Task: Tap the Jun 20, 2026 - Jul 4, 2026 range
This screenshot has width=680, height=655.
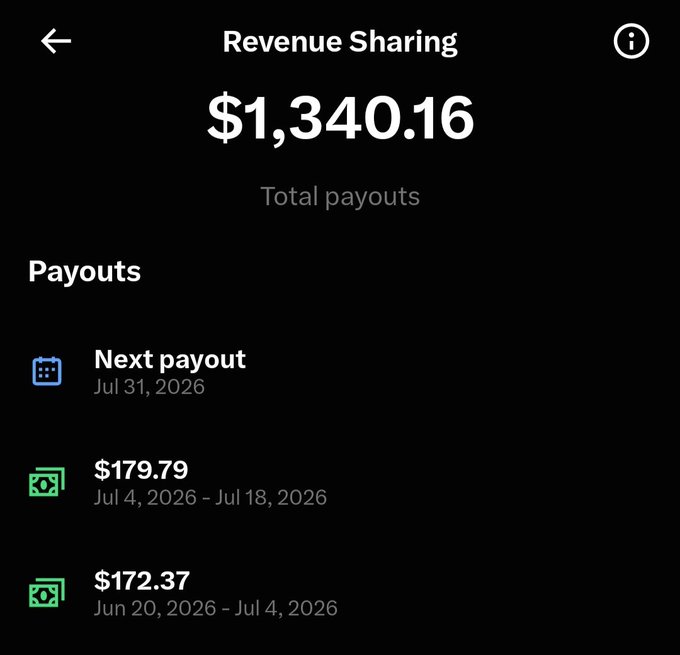Action: (216, 608)
